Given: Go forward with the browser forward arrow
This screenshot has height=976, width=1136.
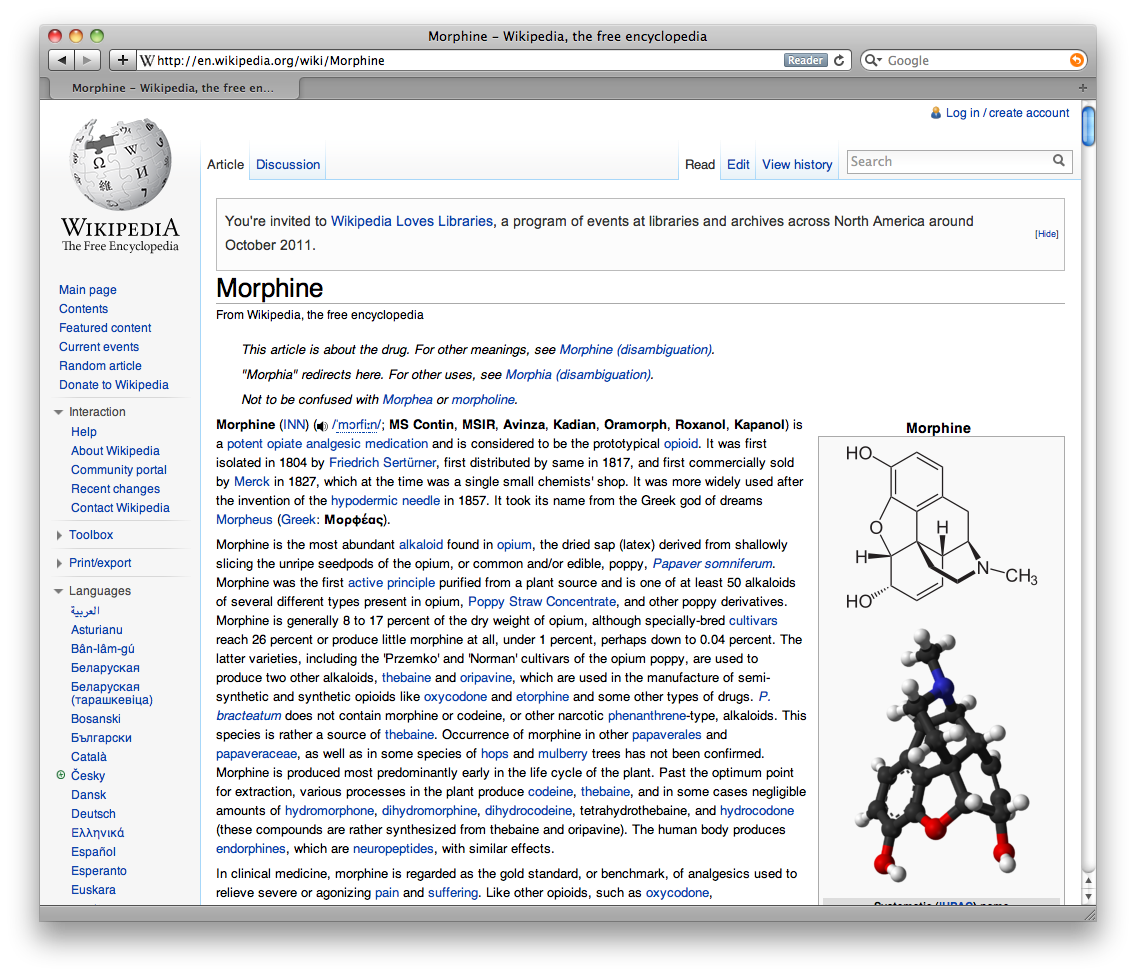Looking at the screenshot, I should [87, 60].
